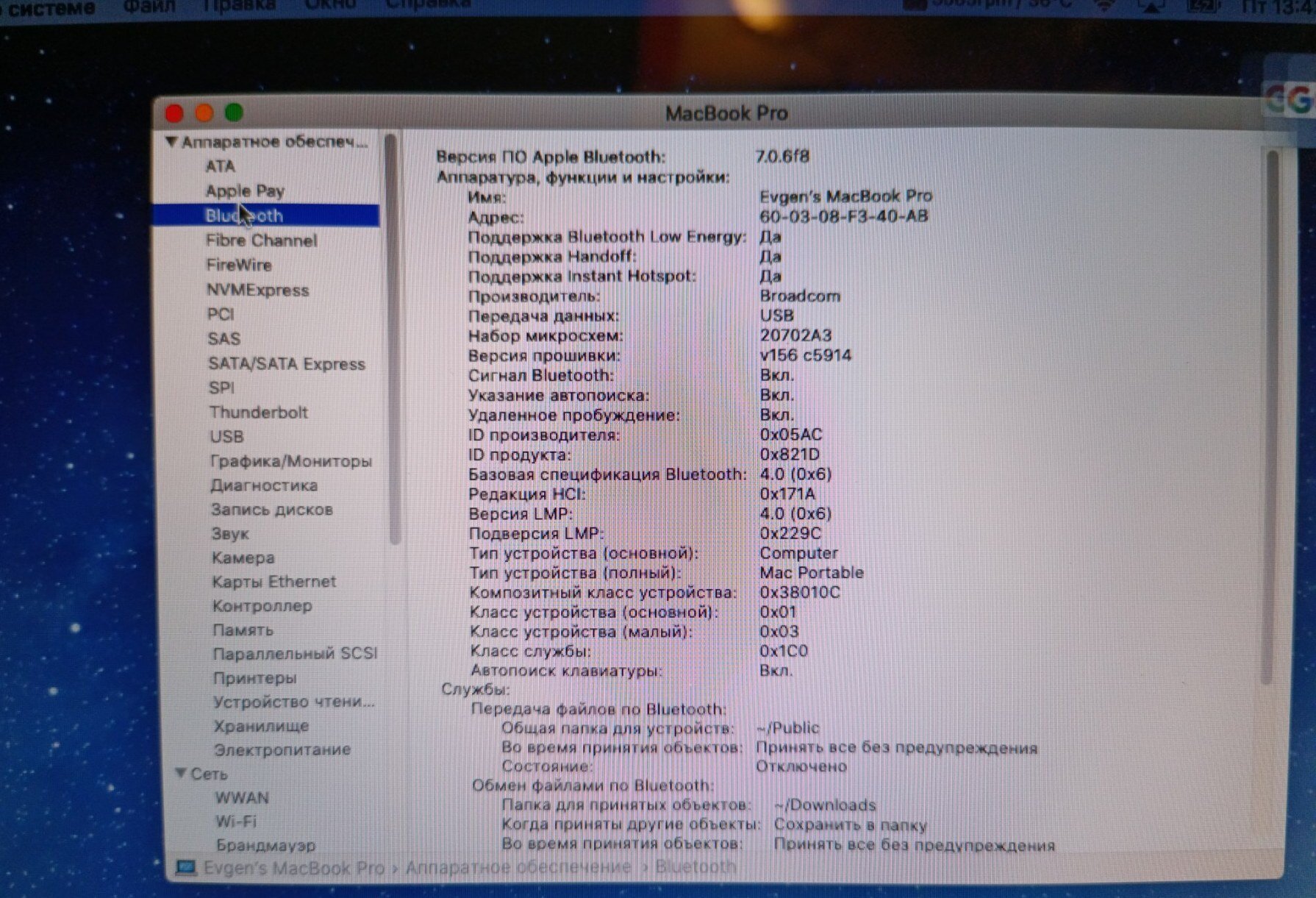1316x898 pixels.
Task: Select Диагностика in the sidebar
Action: [x=264, y=485]
